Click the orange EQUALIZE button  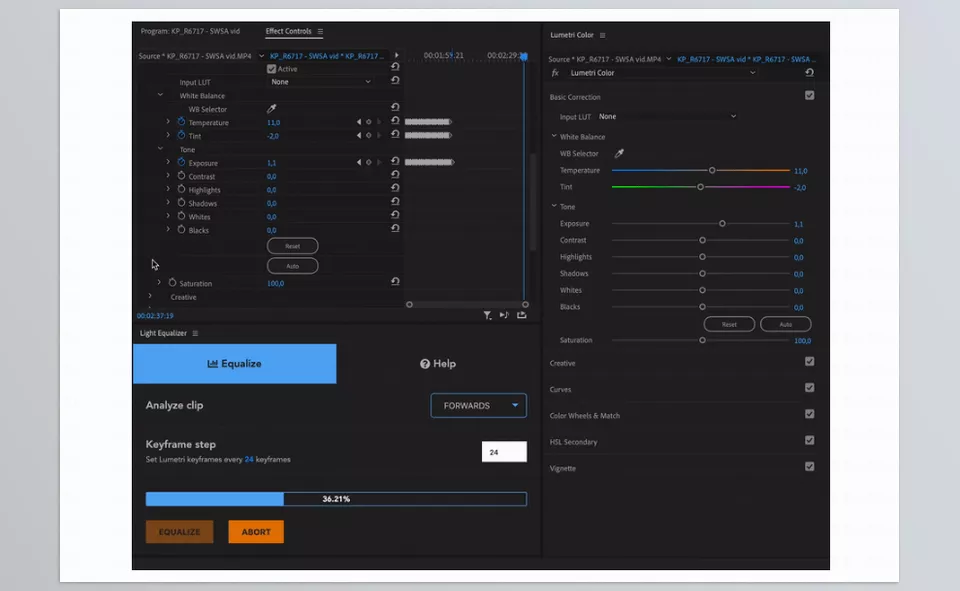pyautogui.click(x=179, y=532)
